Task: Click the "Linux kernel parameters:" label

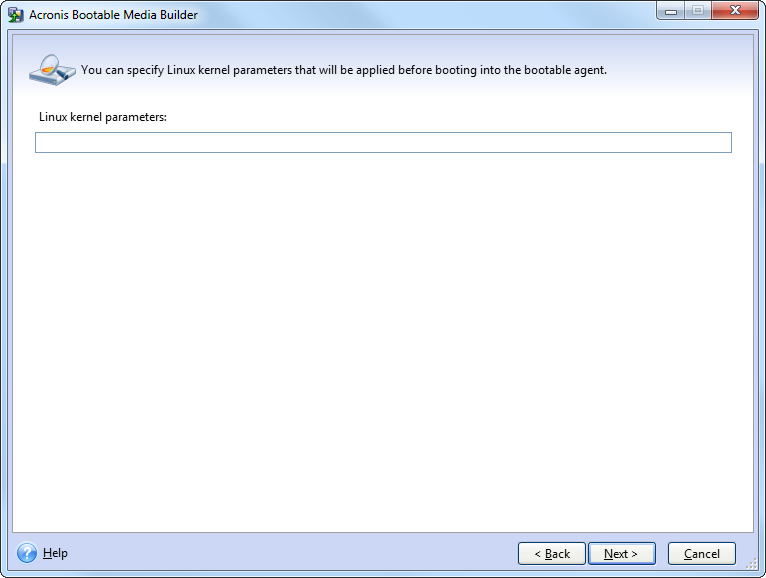Action: (102, 117)
